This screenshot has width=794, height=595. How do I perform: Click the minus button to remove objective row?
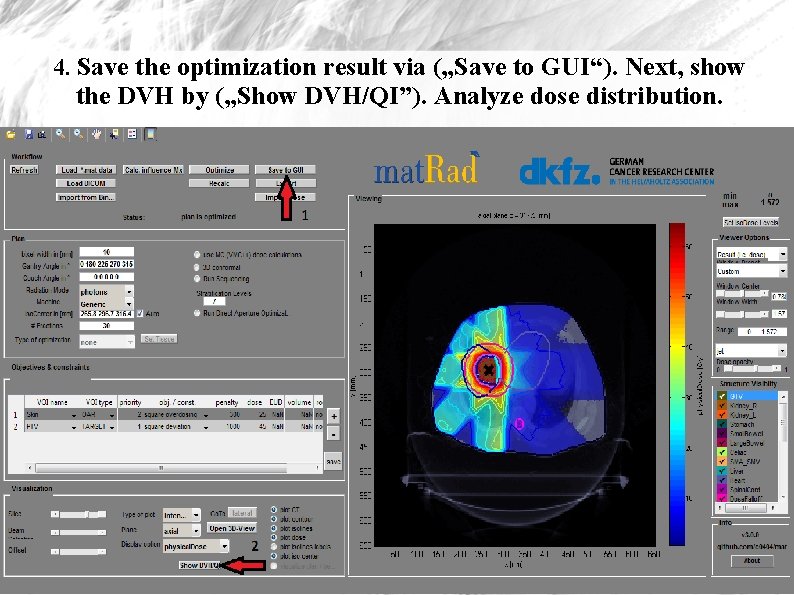point(334,434)
